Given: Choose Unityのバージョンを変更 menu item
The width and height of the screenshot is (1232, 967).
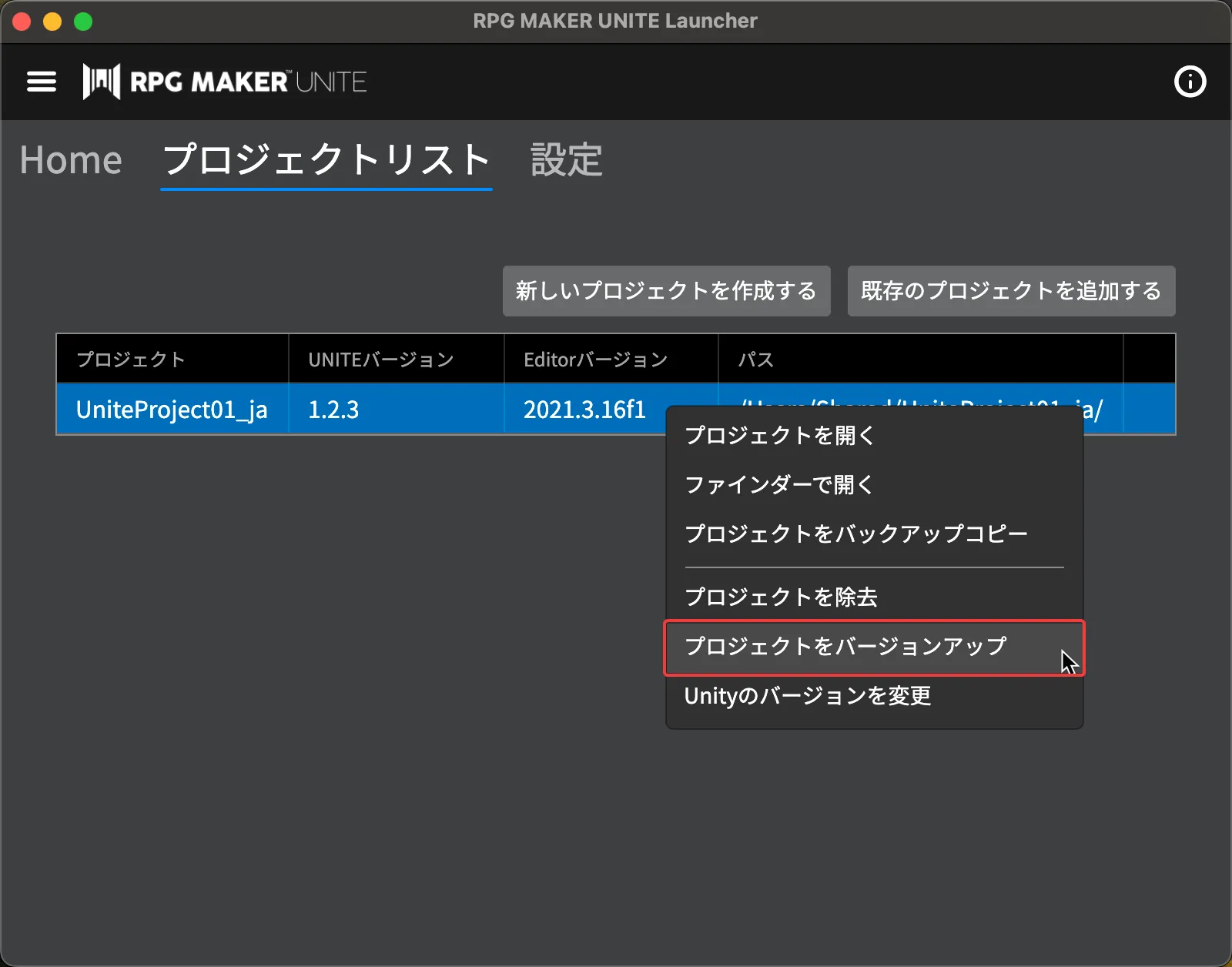Looking at the screenshot, I should pos(808,696).
